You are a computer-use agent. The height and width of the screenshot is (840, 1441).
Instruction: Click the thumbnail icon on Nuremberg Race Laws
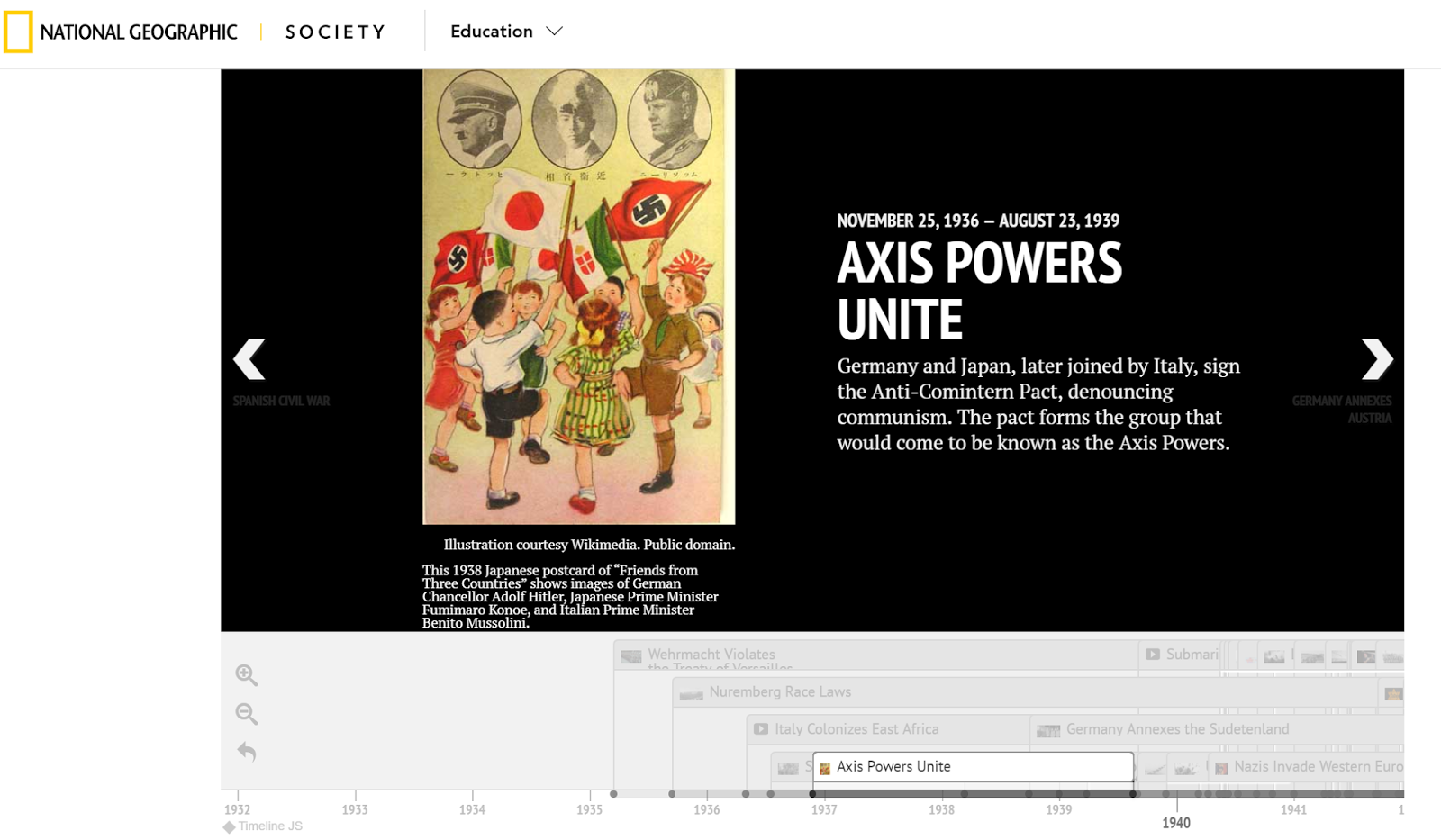pyautogui.click(x=691, y=693)
